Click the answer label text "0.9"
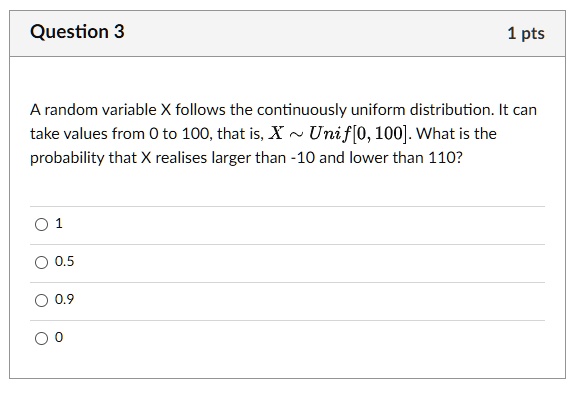 point(64,299)
